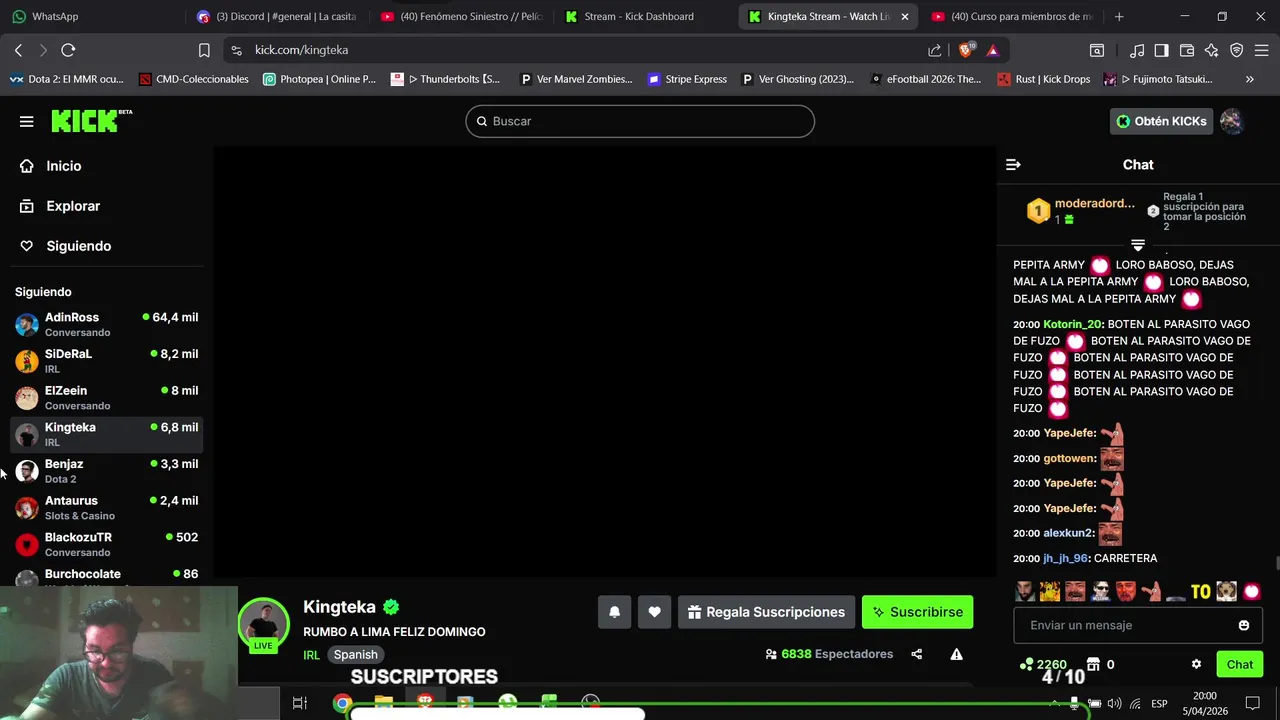Open a new browser tab
Screen dimensions: 1280x720
click(x=1119, y=16)
